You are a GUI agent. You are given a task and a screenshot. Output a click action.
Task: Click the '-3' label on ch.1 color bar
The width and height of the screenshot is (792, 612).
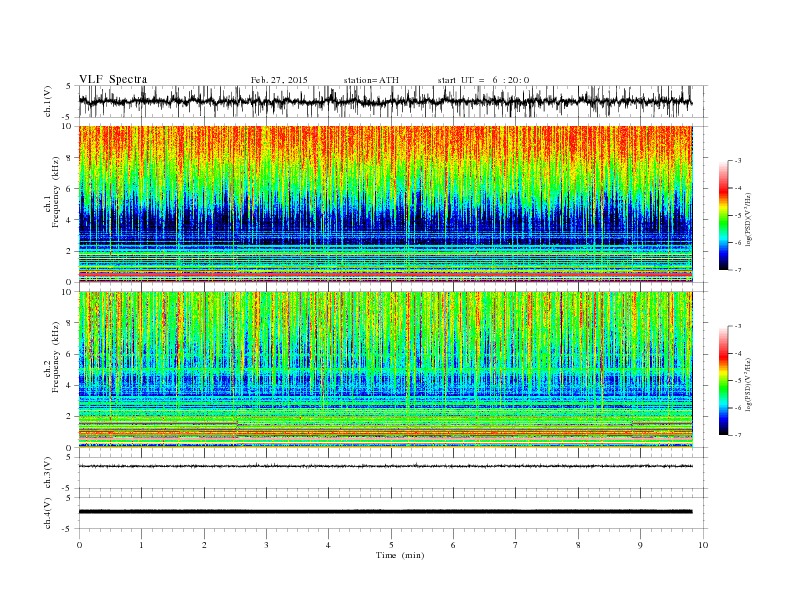coord(737,161)
